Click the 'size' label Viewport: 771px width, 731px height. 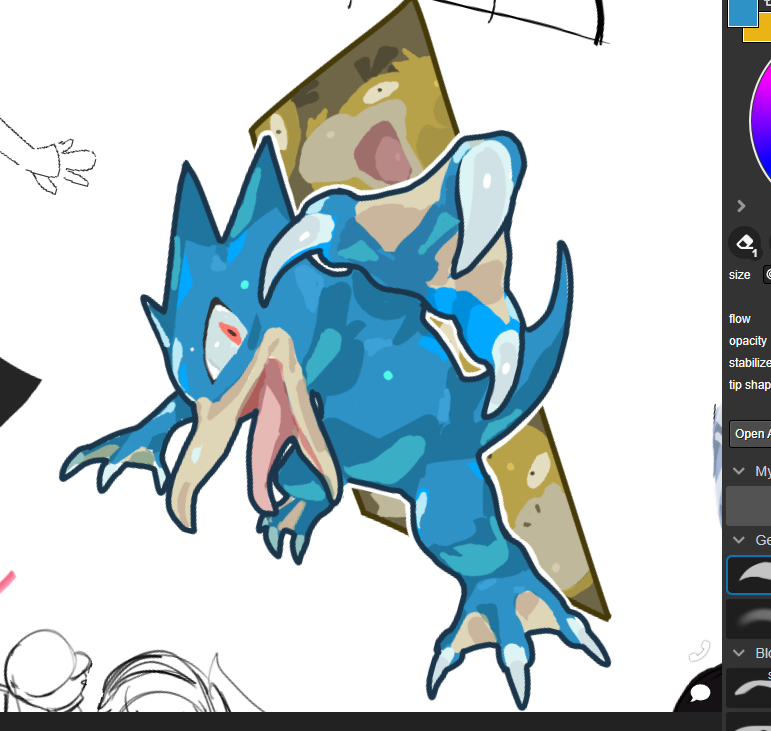coord(740,275)
